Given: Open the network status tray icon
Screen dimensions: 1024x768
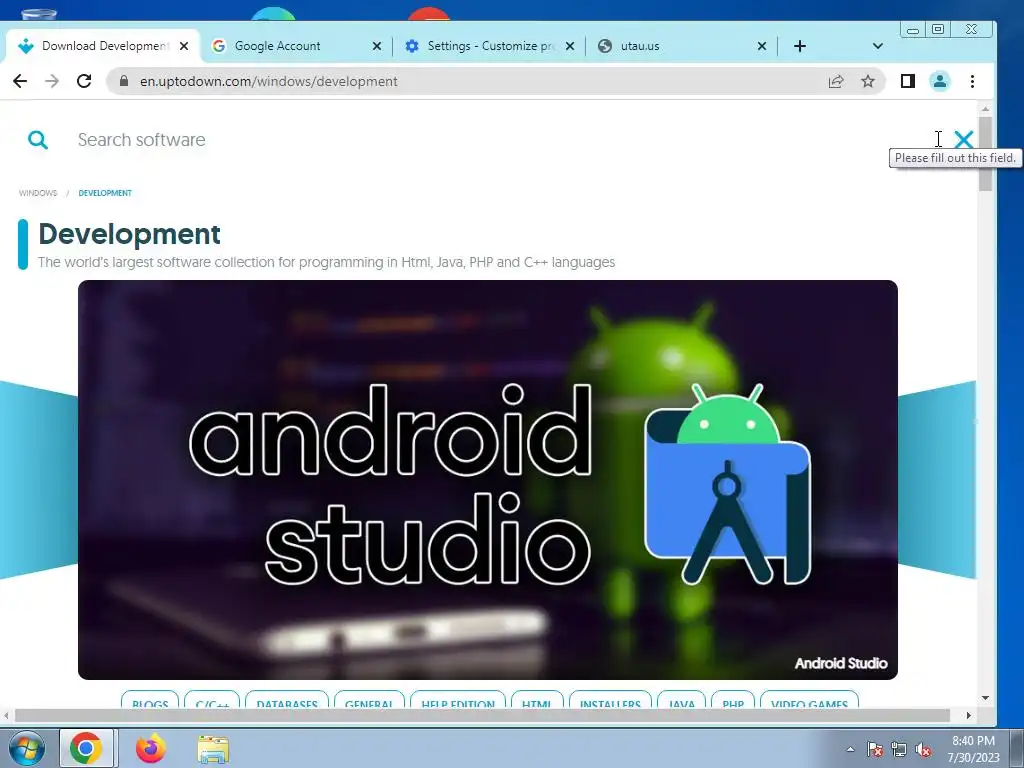Looking at the screenshot, I should point(899,749).
